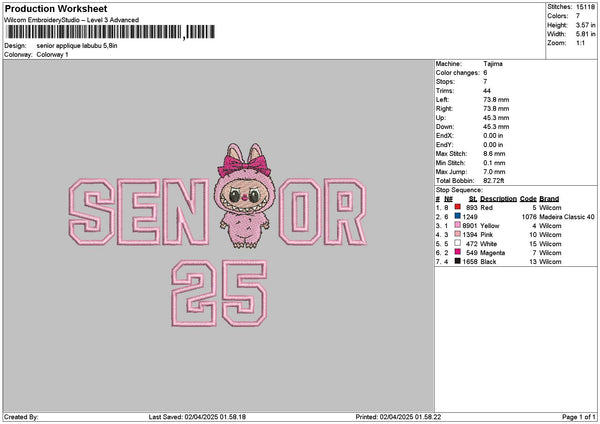The height and width of the screenshot is (424, 600).
Task: Click the barcode on the worksheet header
Action: [111, 32]
